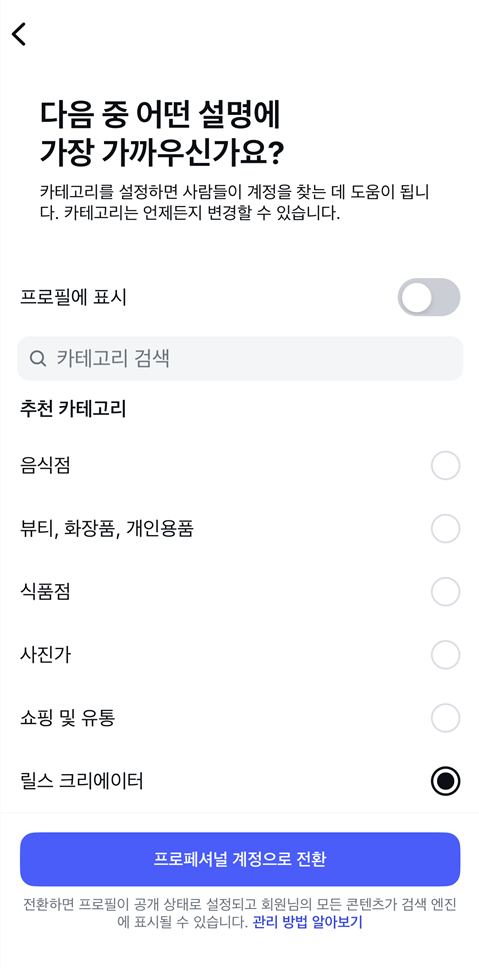Tap the 프로필에 표시 label text
The width and height of the screenshot is (479, 968).
(73, 298)
